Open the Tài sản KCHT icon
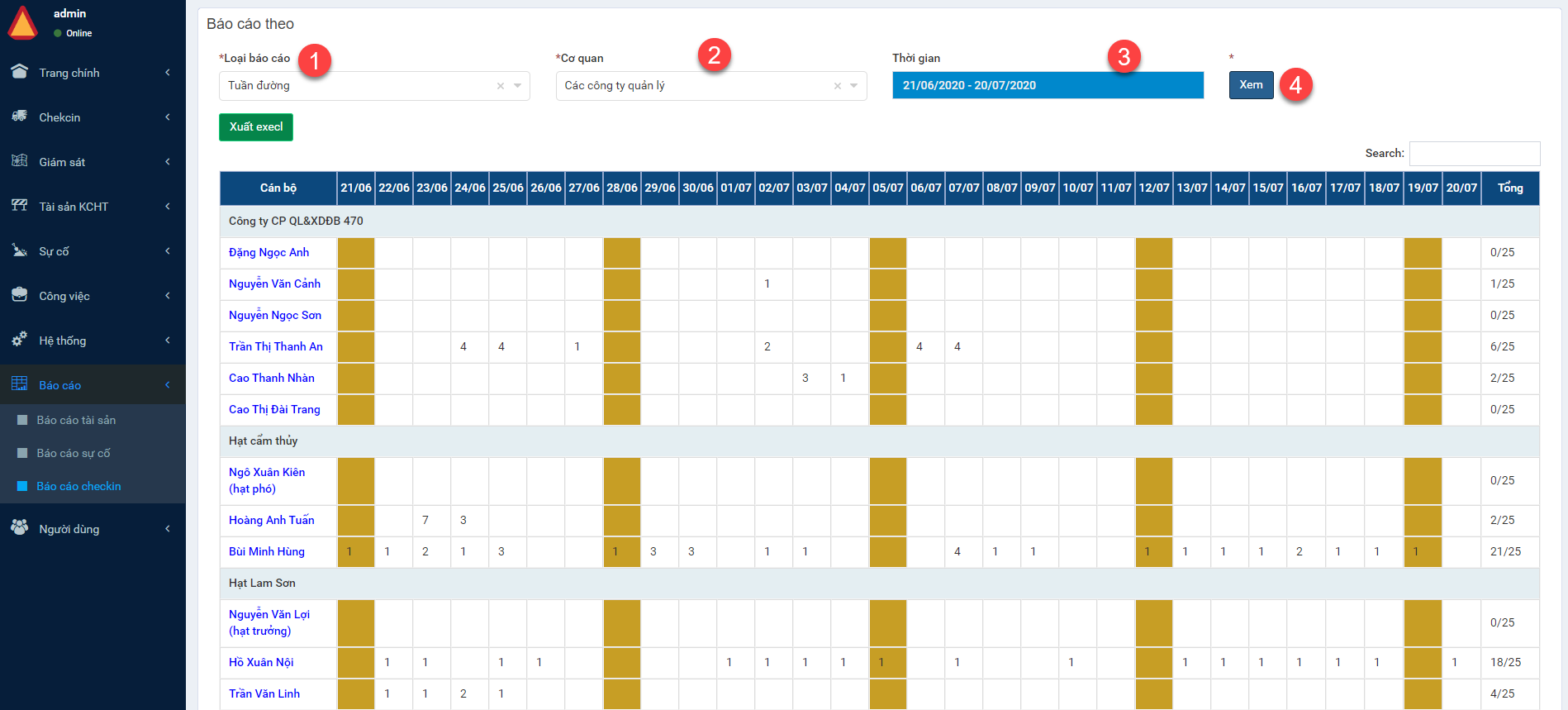 pyautogui.click(x=20, y=206)
